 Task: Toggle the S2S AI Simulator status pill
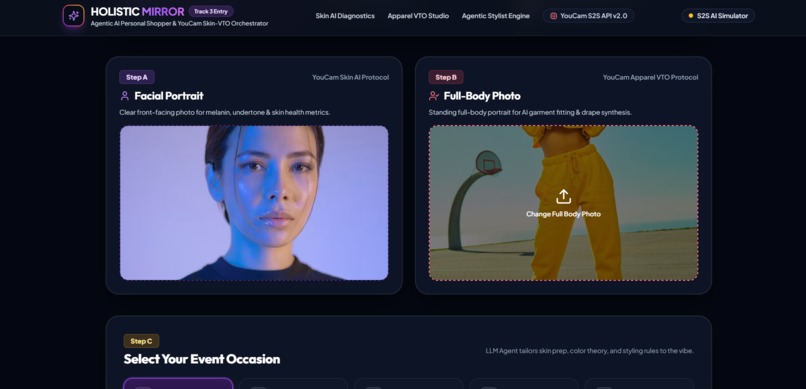point(718,16)
